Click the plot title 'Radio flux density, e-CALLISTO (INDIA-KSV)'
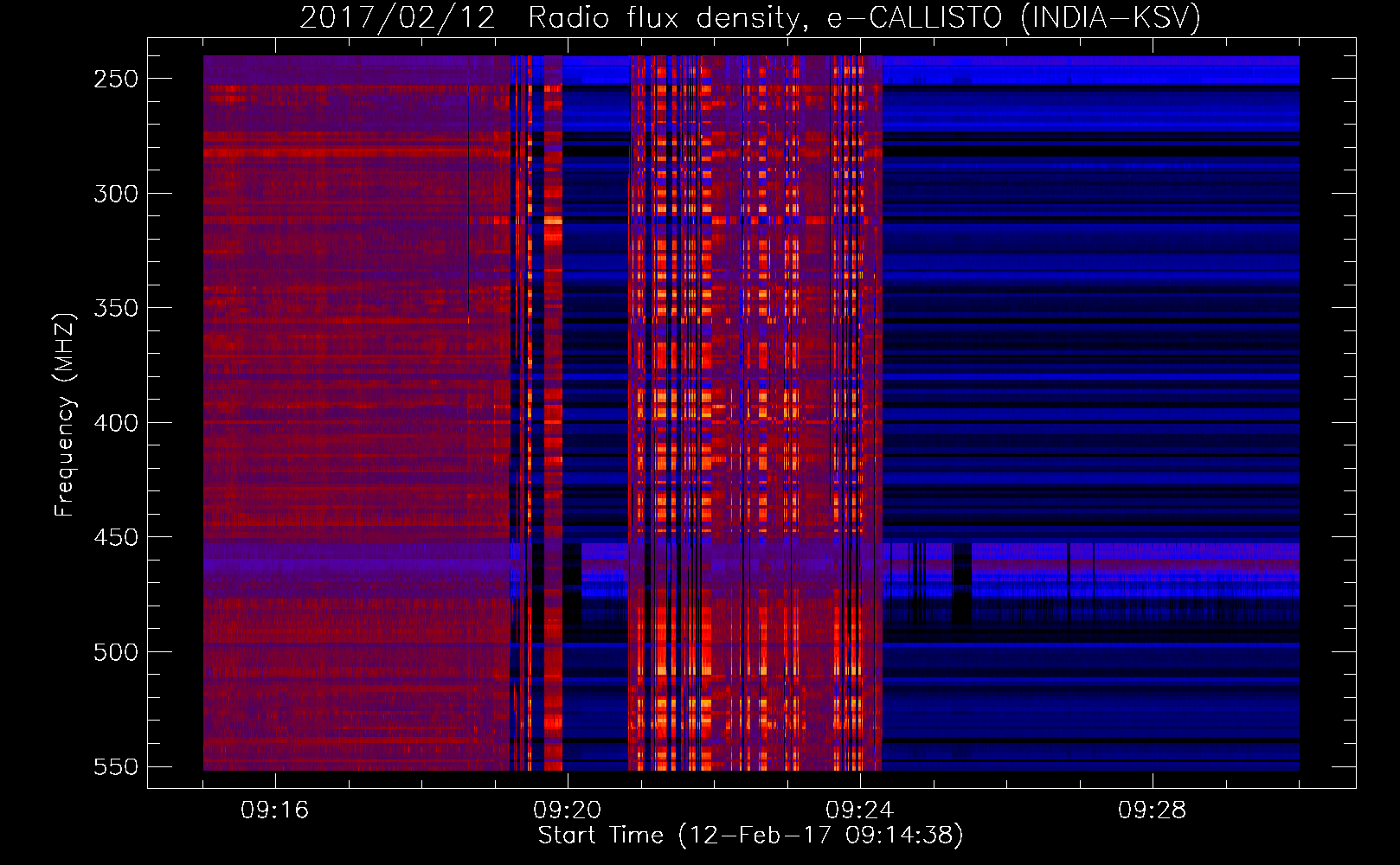 click(x=864, y=17)
